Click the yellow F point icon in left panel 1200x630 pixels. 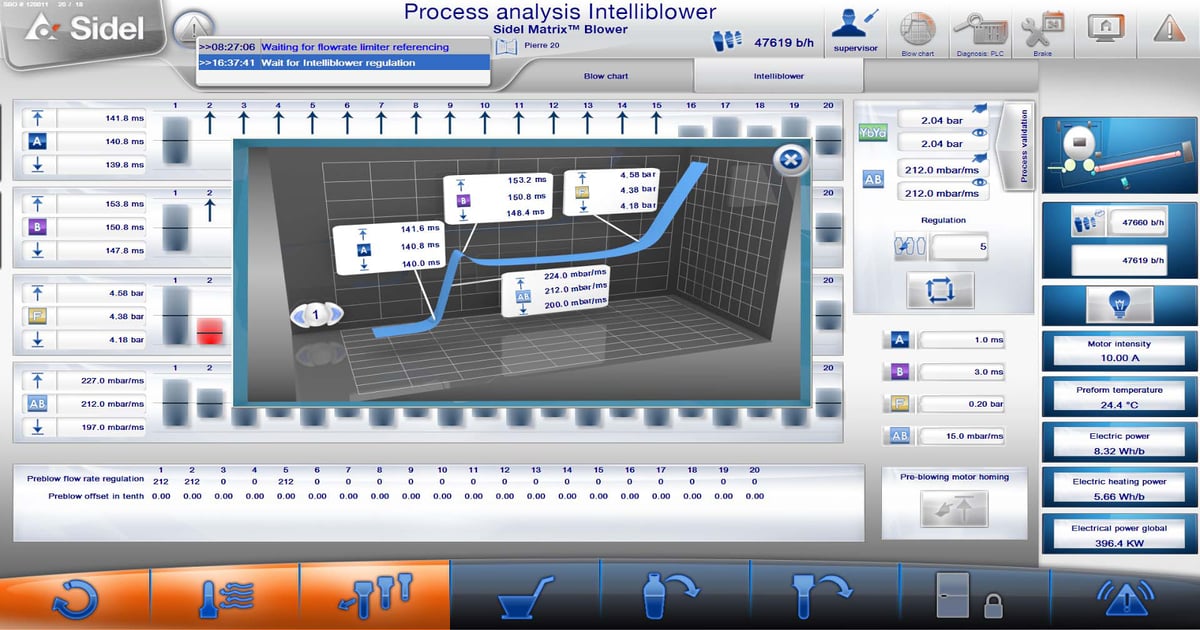(38, 318)
